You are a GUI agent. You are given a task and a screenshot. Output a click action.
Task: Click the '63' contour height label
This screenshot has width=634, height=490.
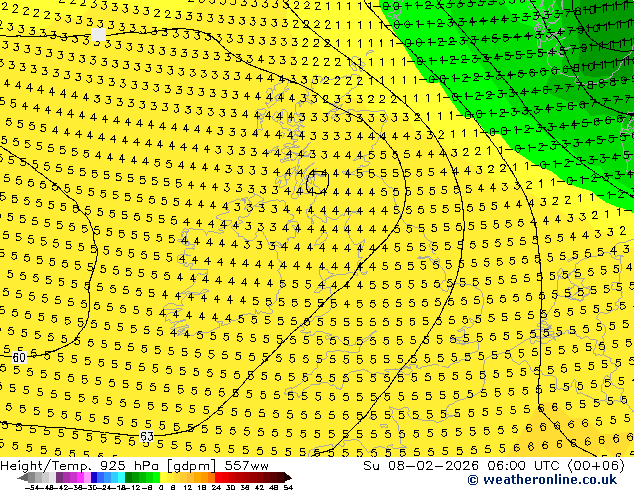click(x=146, y=436)
